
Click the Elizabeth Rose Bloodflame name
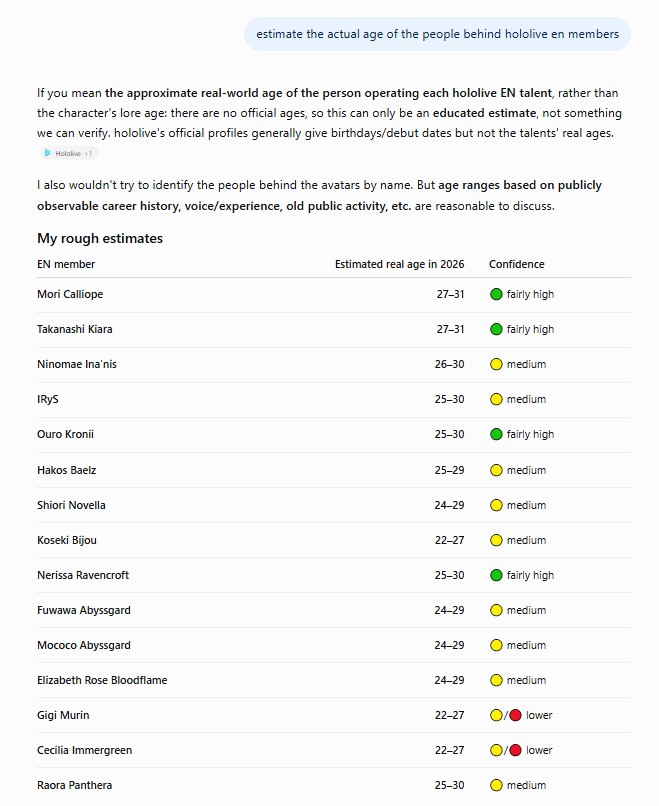click(102, 680)
